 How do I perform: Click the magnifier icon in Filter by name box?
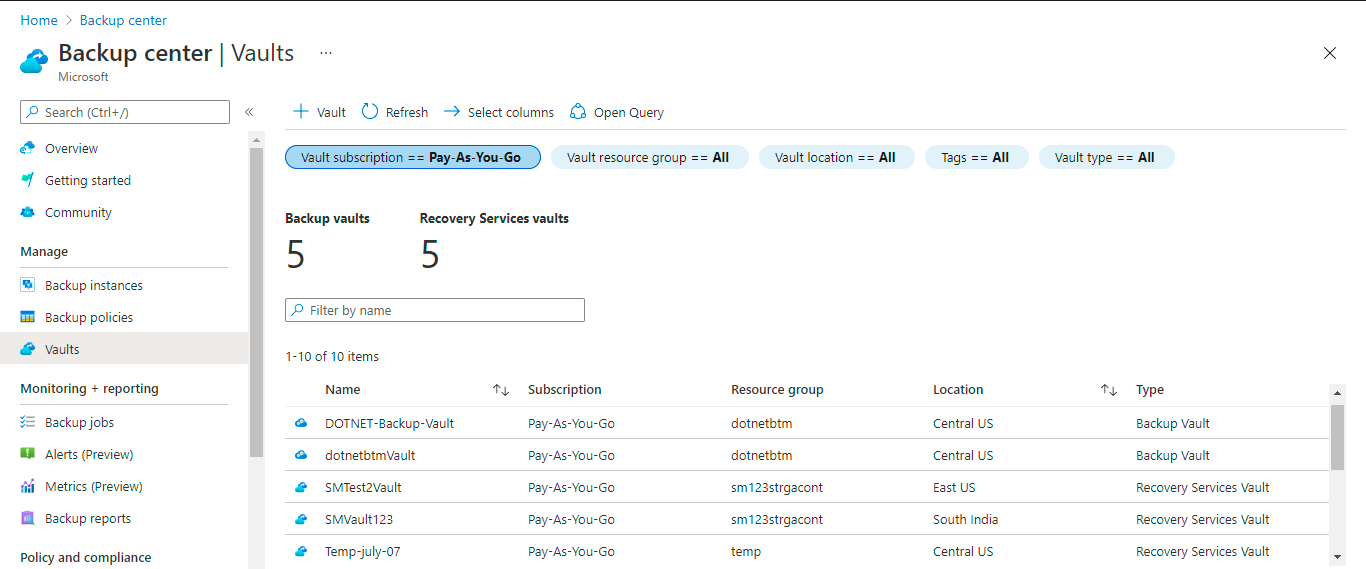(x=298, y=310)
